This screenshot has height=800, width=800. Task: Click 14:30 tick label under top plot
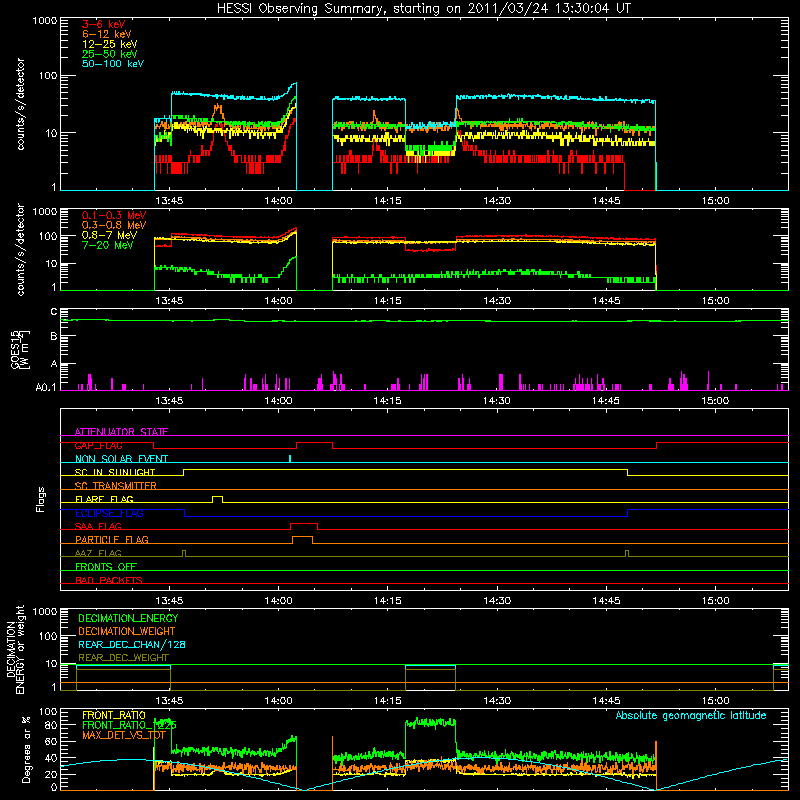tap(497, 201)
